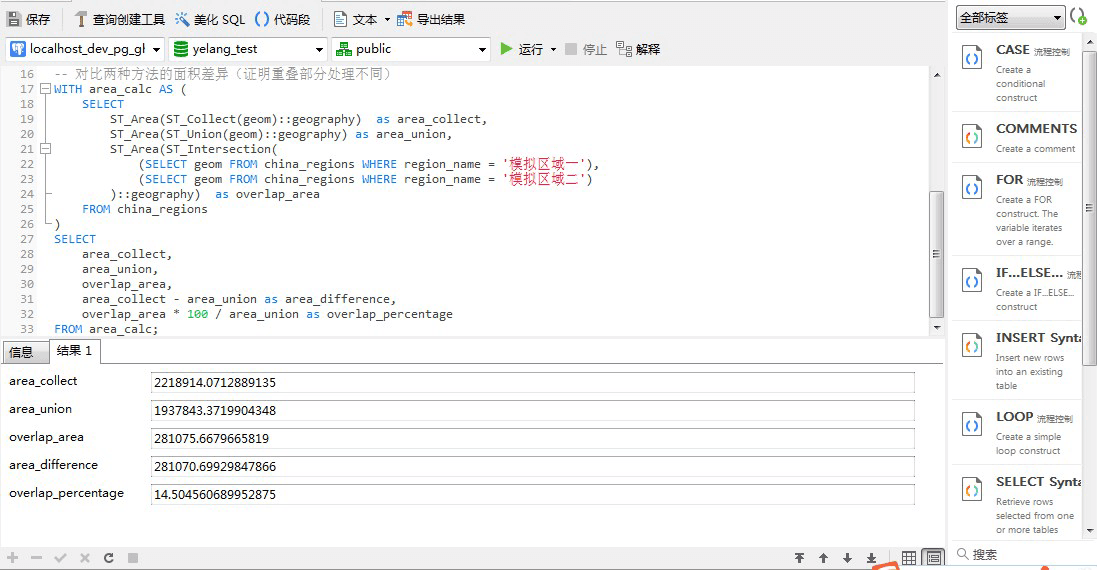
Task: Run the query with 运行
Action: (522, 49)
